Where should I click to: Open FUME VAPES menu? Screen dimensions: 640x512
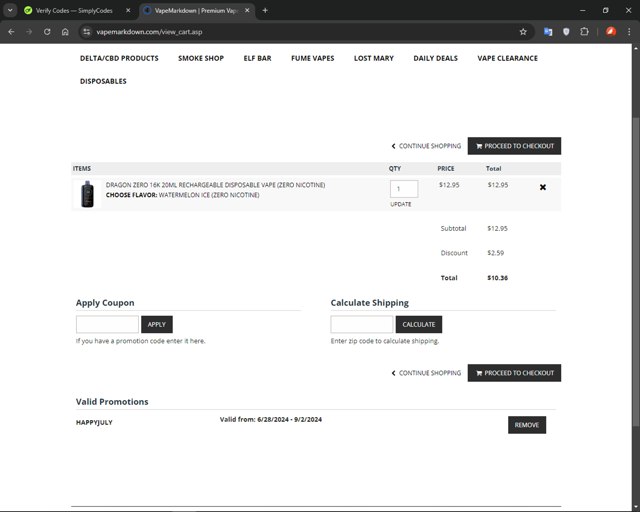pyautogui.click(x=313, y=58)
